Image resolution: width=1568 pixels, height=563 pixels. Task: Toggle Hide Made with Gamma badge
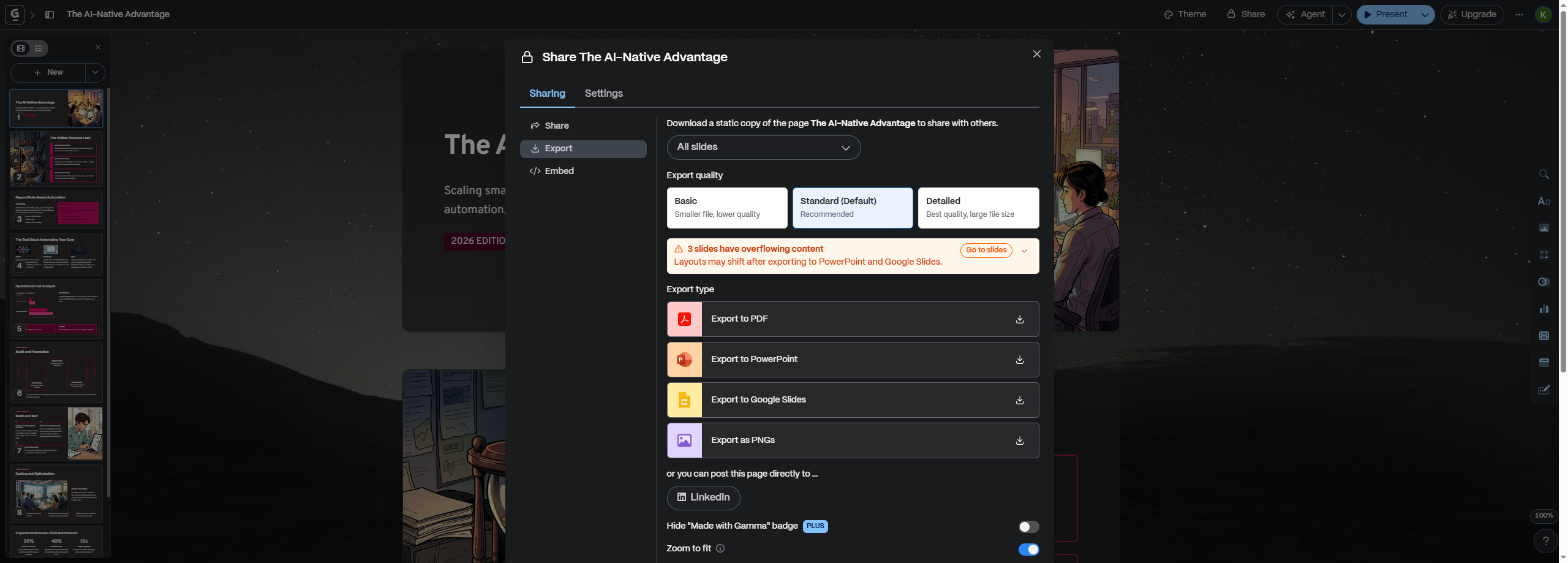(1028, 527)
